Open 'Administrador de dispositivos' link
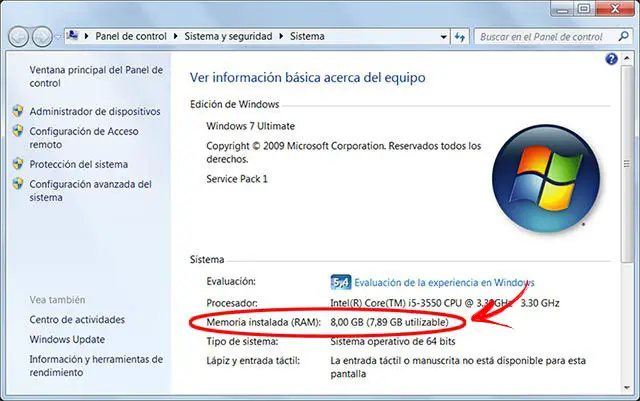Screen dimensions: 640x401 click(95, 111)
